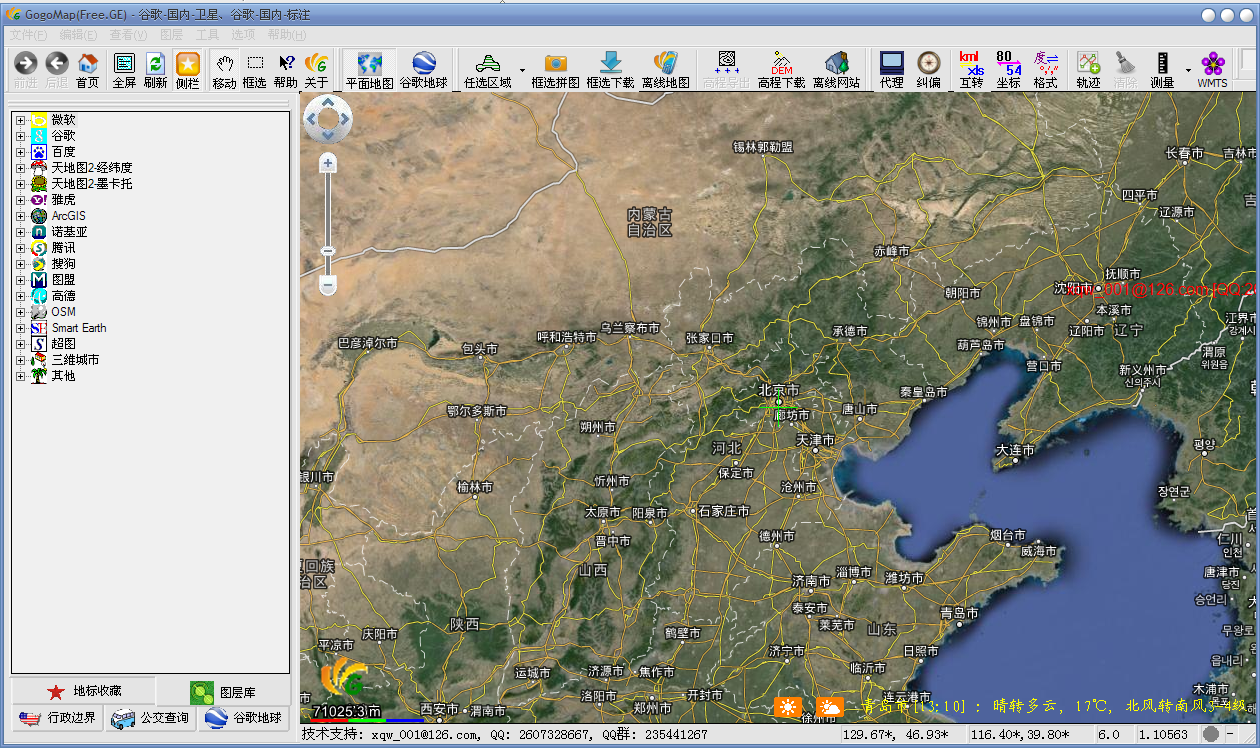
Task: Expand the 天地图2-经纬度 tree node
Action: click(20, 168)
